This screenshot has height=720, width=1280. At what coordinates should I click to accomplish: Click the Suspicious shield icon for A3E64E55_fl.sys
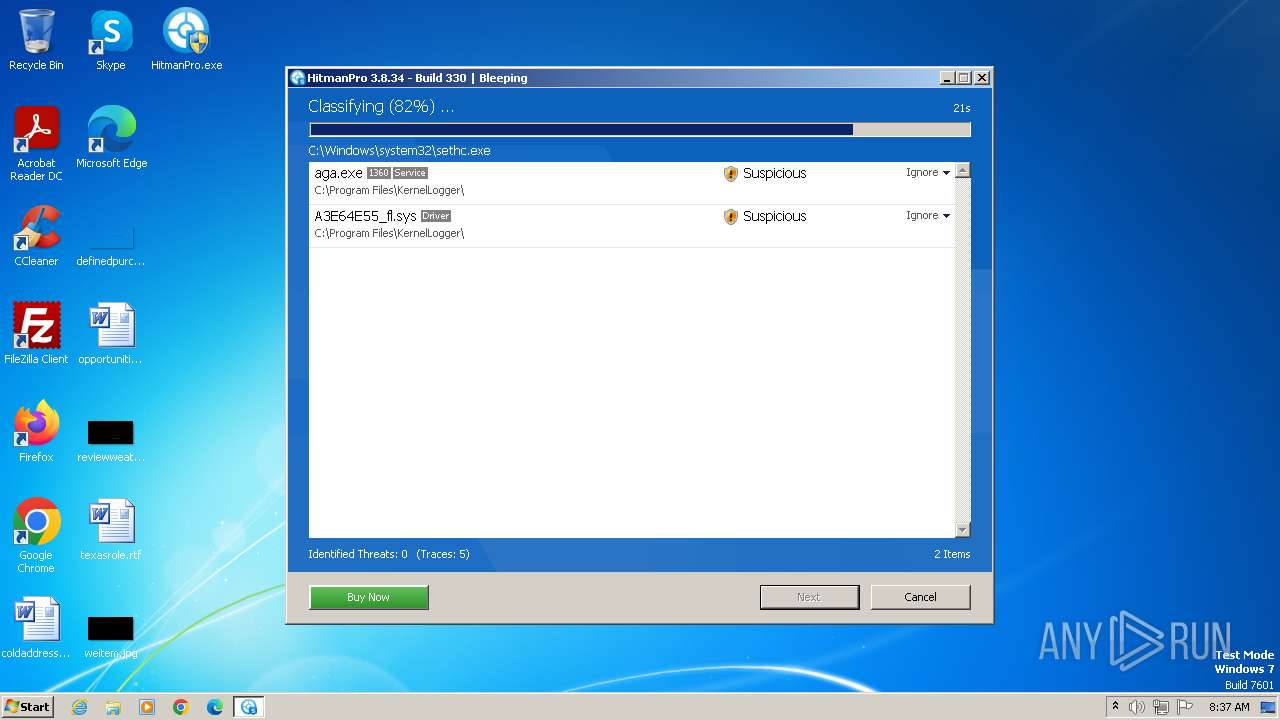click(x=730, y=216)
